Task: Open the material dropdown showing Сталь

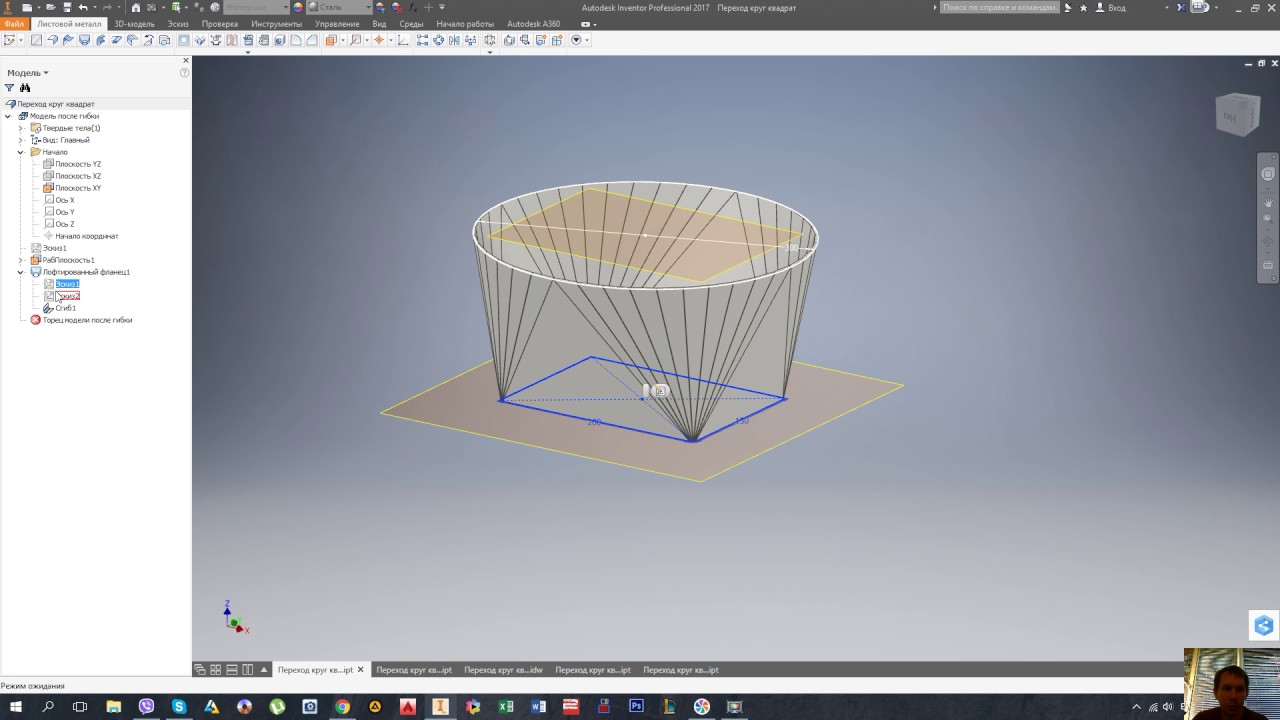Action: (340, 7)
